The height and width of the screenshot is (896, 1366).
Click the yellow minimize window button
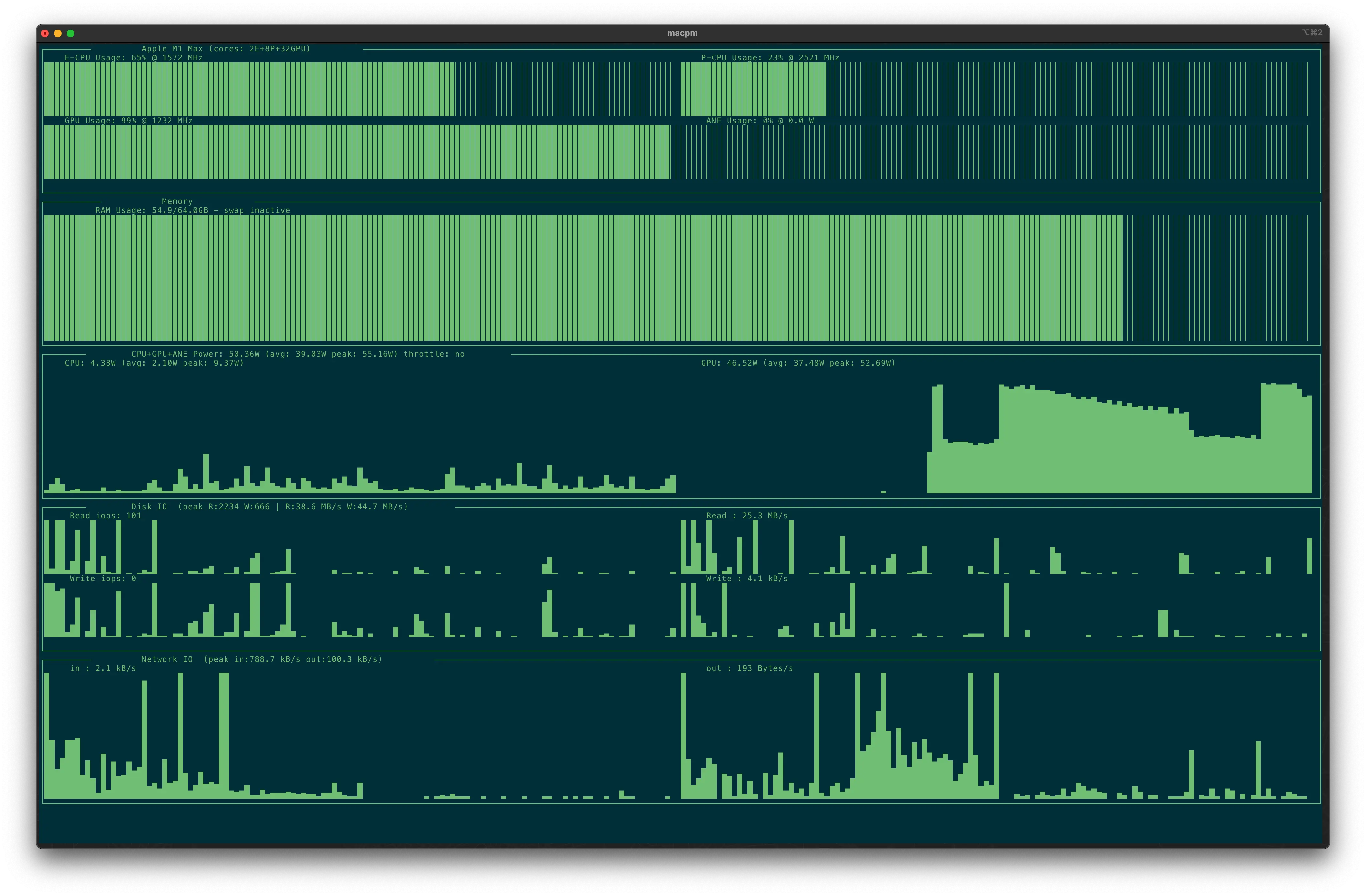tap(57, 33)
